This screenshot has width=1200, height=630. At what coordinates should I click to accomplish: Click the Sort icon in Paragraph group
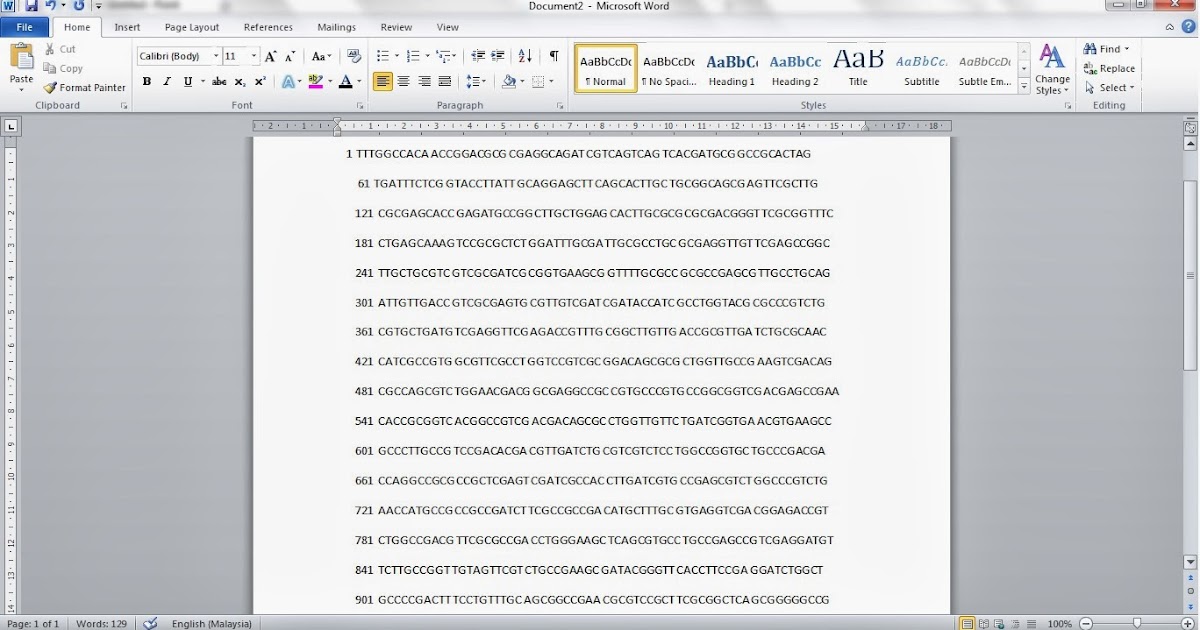click(524, 56)
